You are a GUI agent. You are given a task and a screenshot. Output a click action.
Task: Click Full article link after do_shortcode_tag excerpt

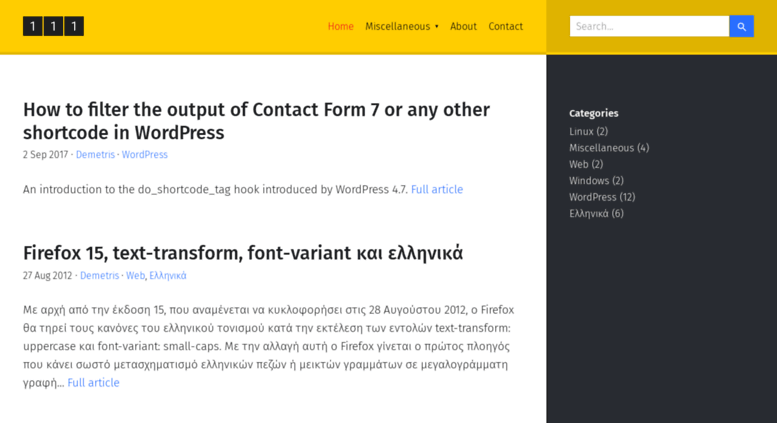point(437,189)
